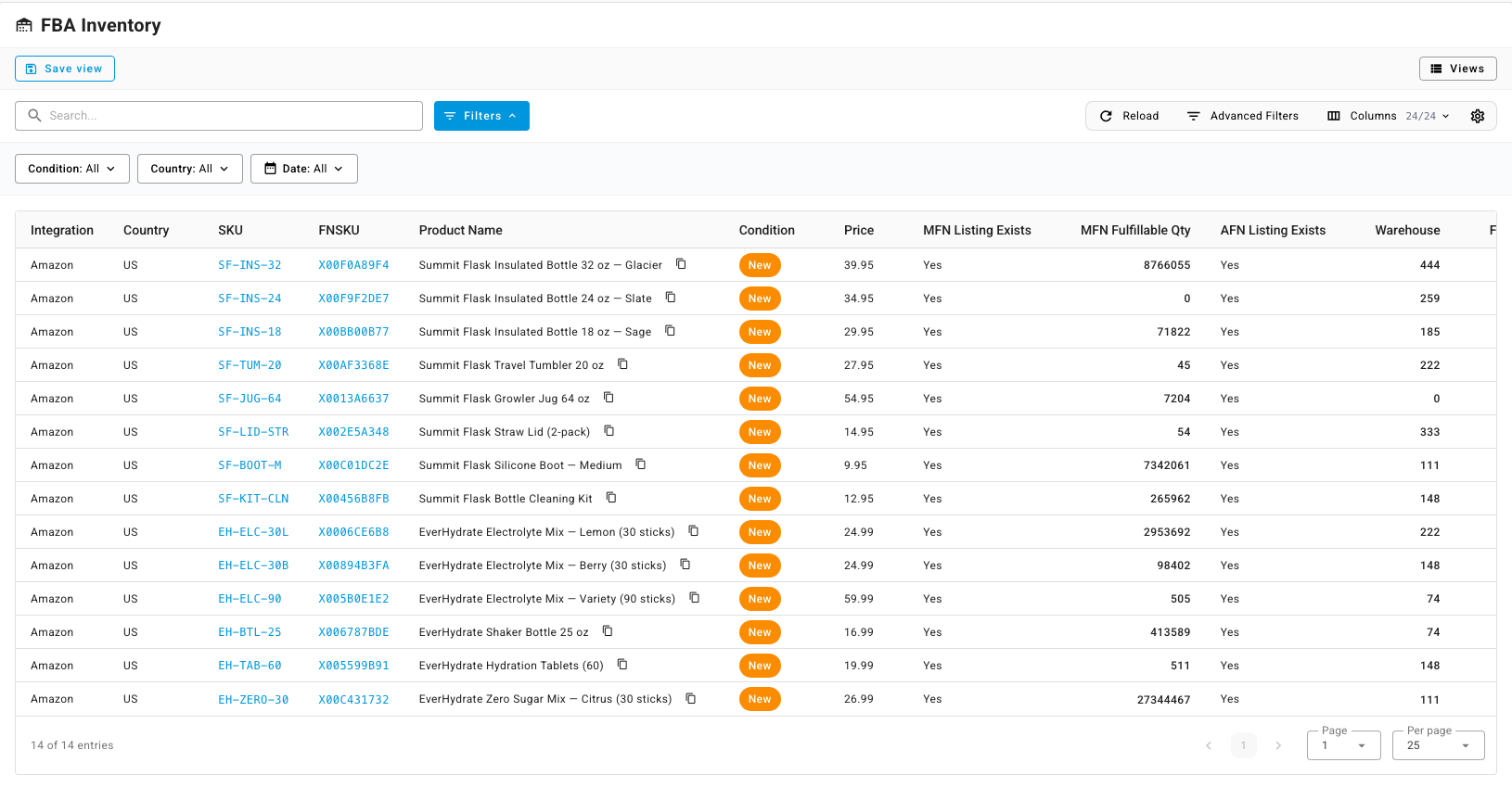The height and width of the screenshot is (788, 1512).
Task: Click the settings gear icon in toolbar
Action: coord(1478,116)
